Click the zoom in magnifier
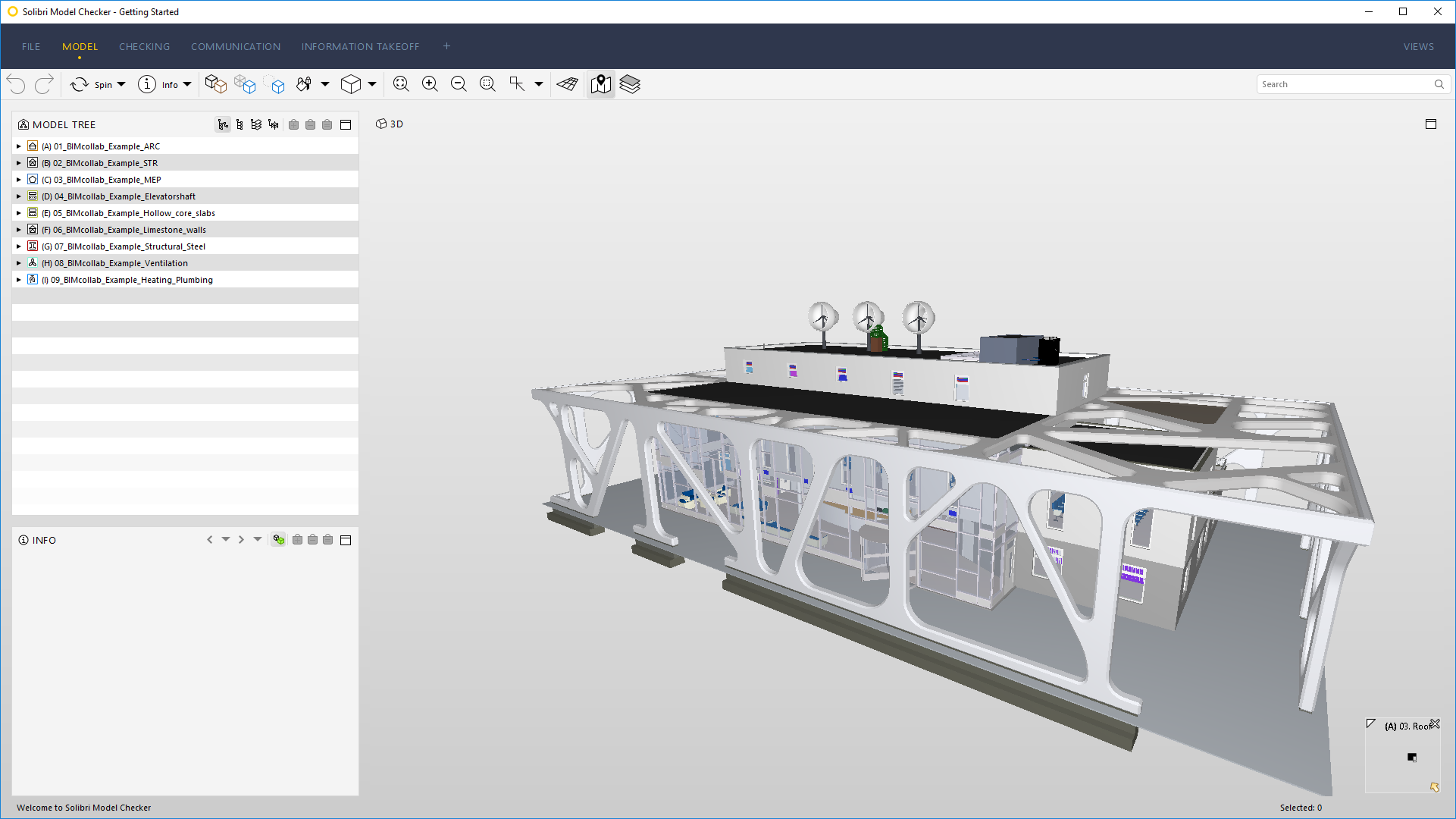 430,84
